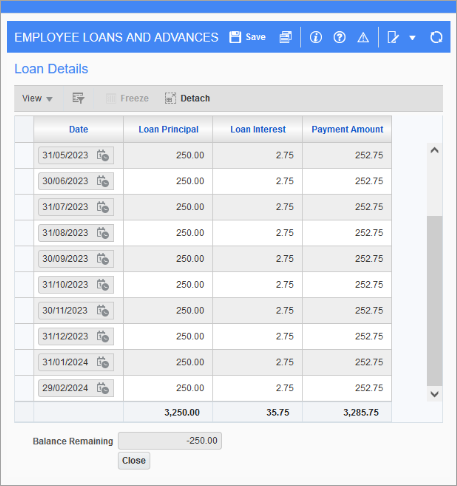The width and height of the screenshot is (457, 486).
Task: Sort by the Date column header
Action: coord(79,129)
